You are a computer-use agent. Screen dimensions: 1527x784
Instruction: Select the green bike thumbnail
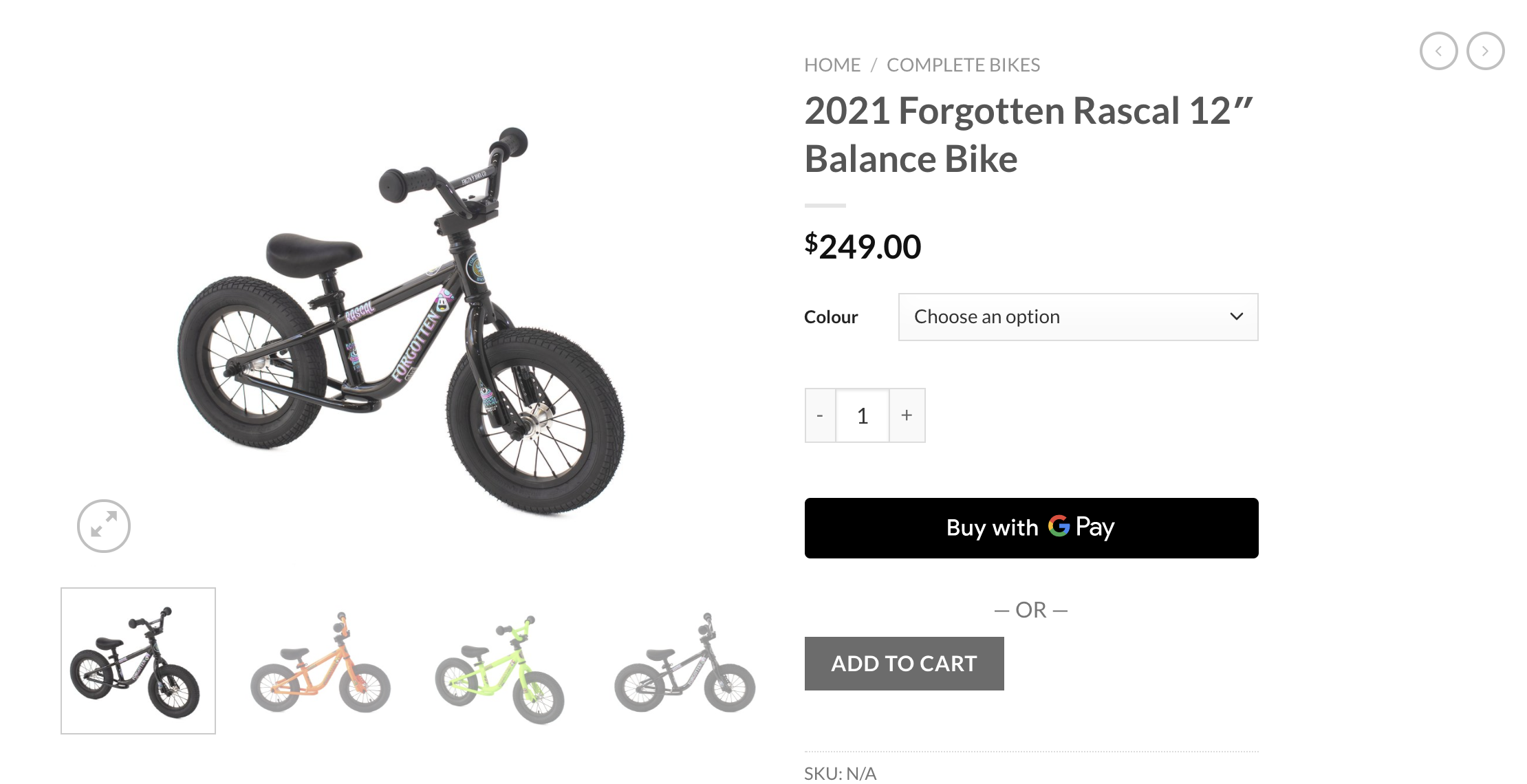[500, 667]
